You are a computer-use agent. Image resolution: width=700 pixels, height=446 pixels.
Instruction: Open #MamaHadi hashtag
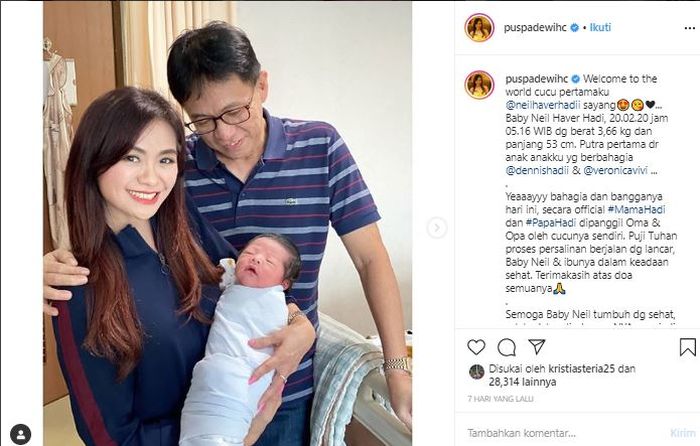point(636,209)
